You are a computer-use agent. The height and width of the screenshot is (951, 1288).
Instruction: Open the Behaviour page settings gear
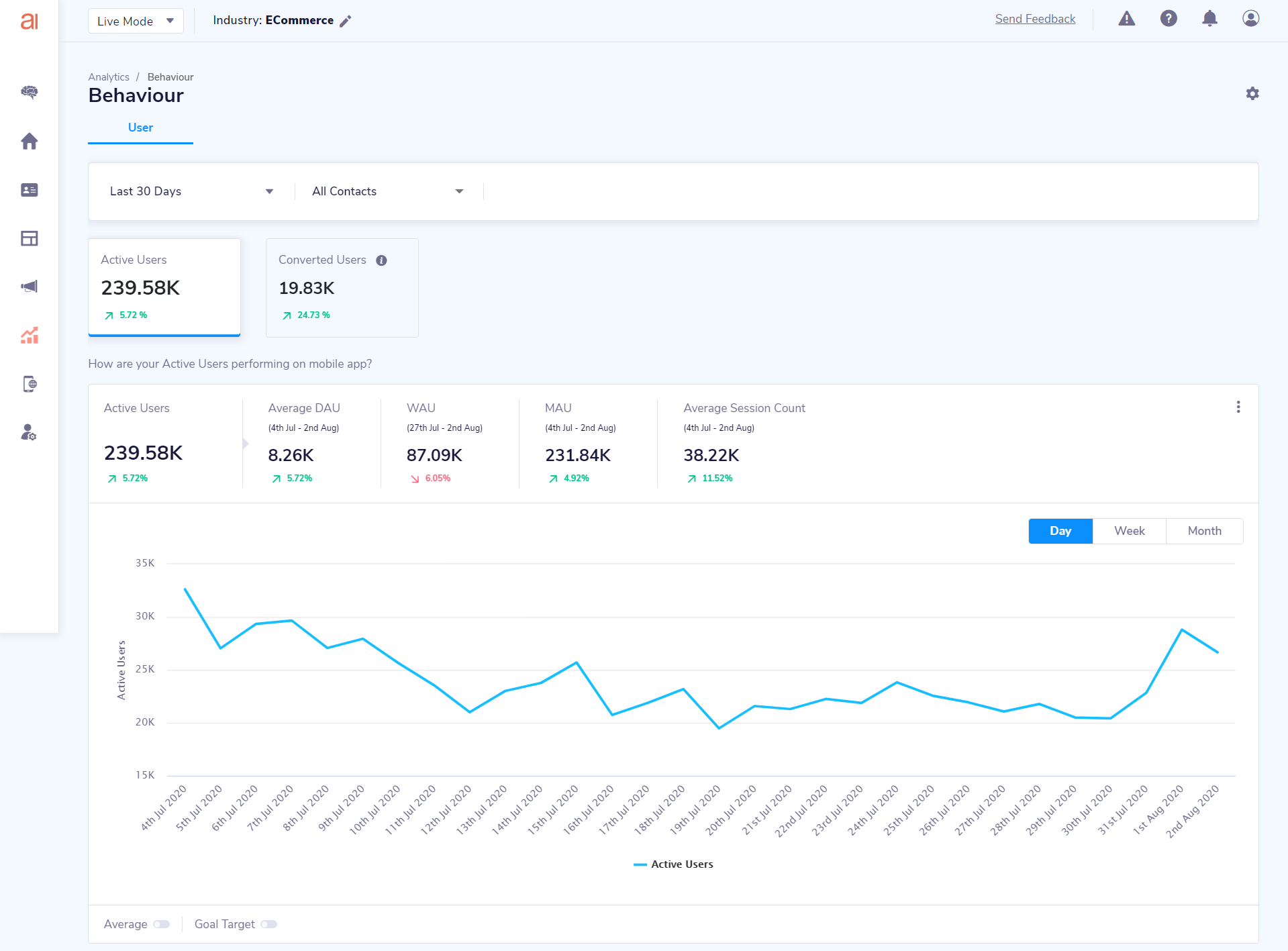tap(1252, 93)
